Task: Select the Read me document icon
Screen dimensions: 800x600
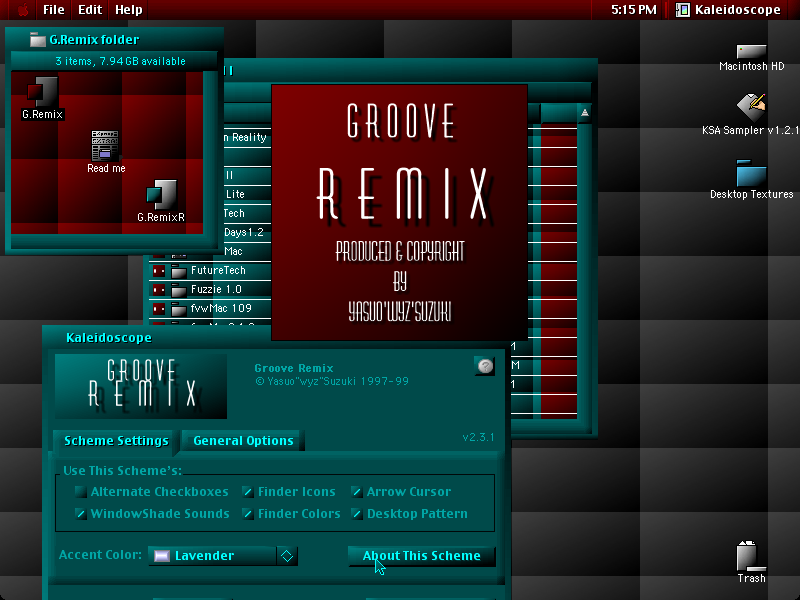Action: [x=105, y=145]
